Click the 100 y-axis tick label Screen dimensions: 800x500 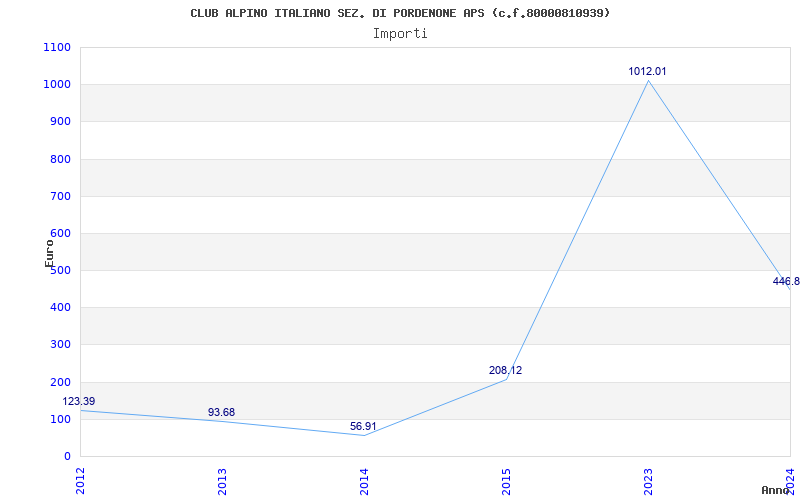pos(61,419)
